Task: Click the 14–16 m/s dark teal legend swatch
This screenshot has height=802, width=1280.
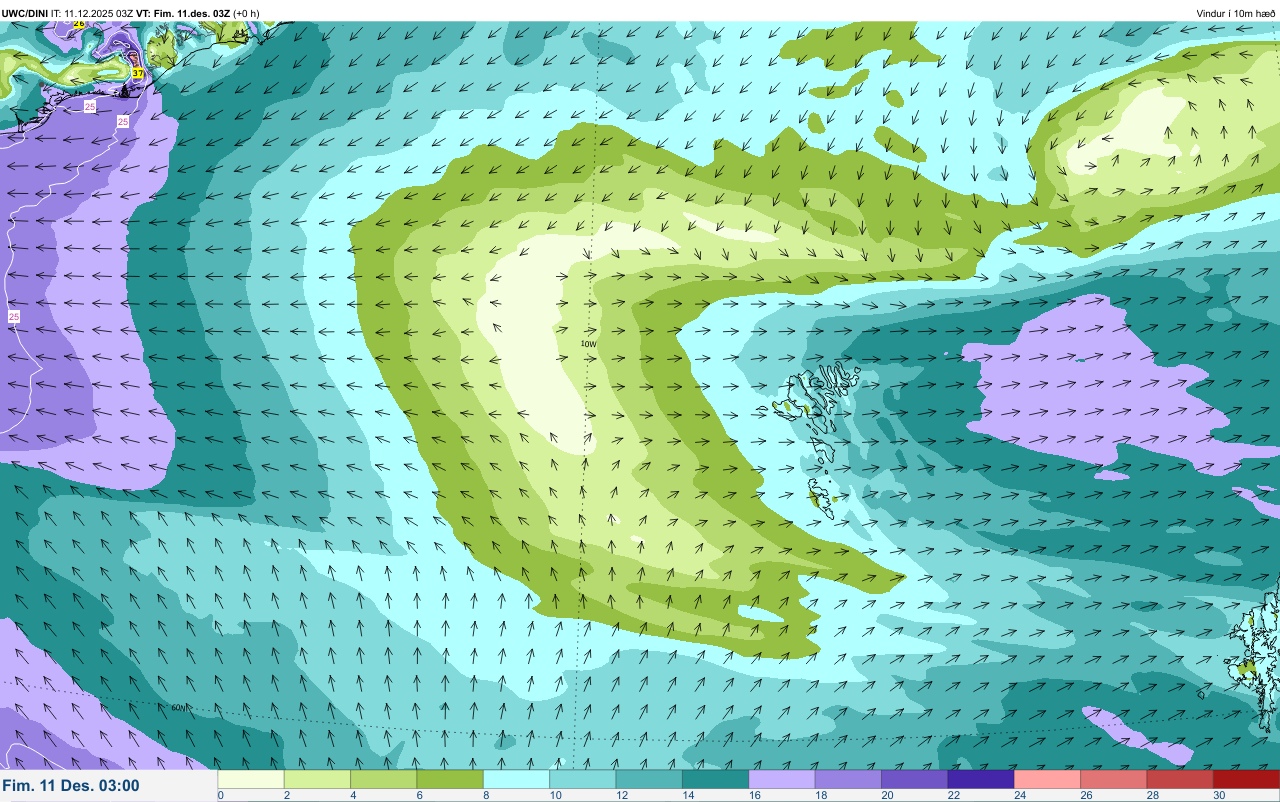Action: tap(715, 779)
